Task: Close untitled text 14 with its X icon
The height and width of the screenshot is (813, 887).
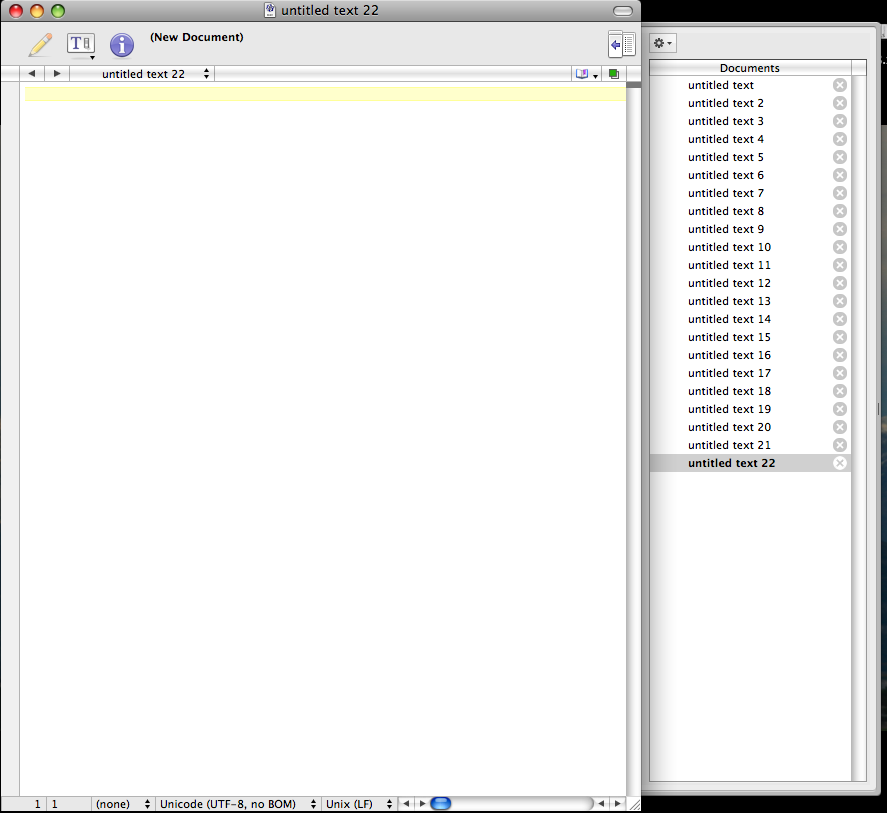Action: coord(840,319)
